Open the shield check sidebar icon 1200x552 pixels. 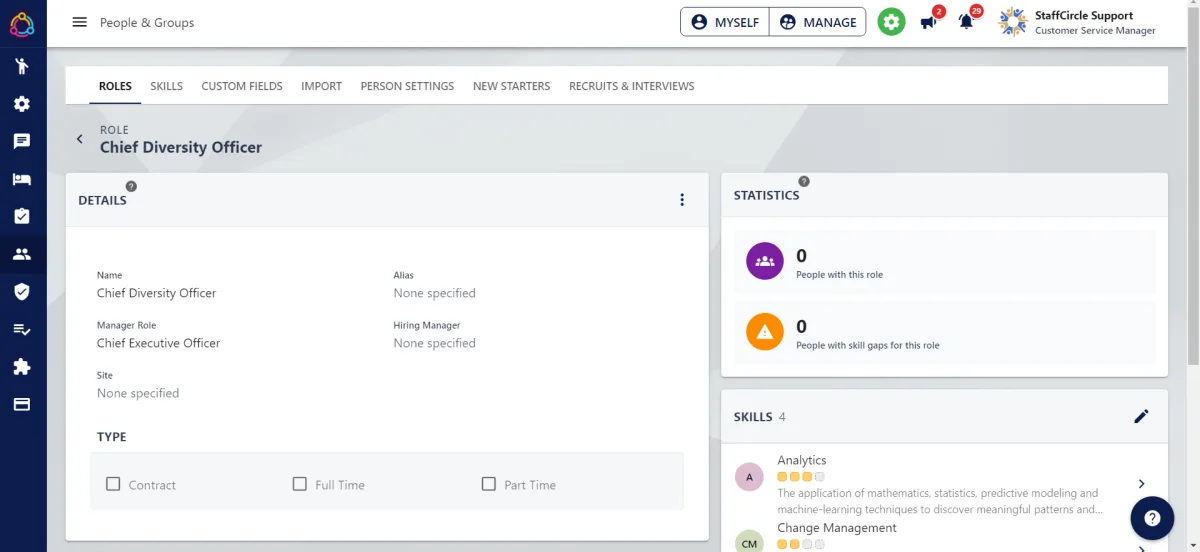(x=22, y=291)
